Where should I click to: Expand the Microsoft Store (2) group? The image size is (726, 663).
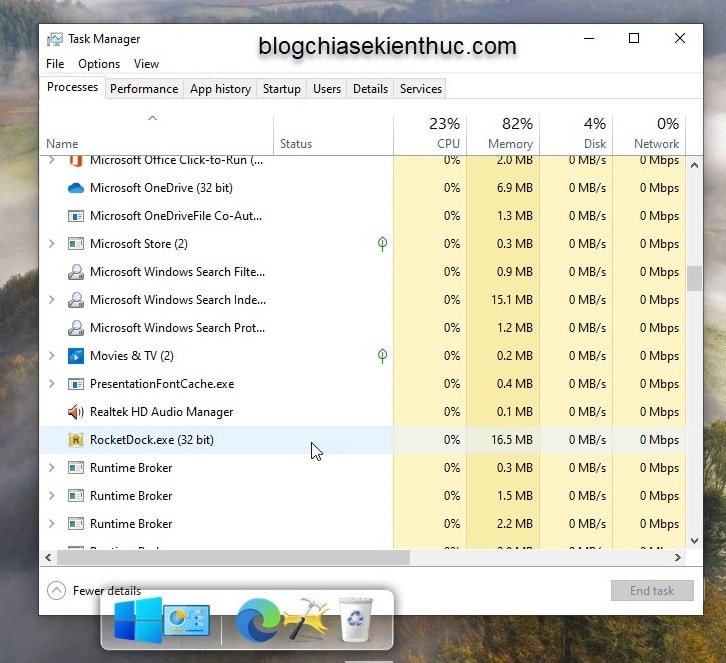pyautogui.click(x=52, y=244)
